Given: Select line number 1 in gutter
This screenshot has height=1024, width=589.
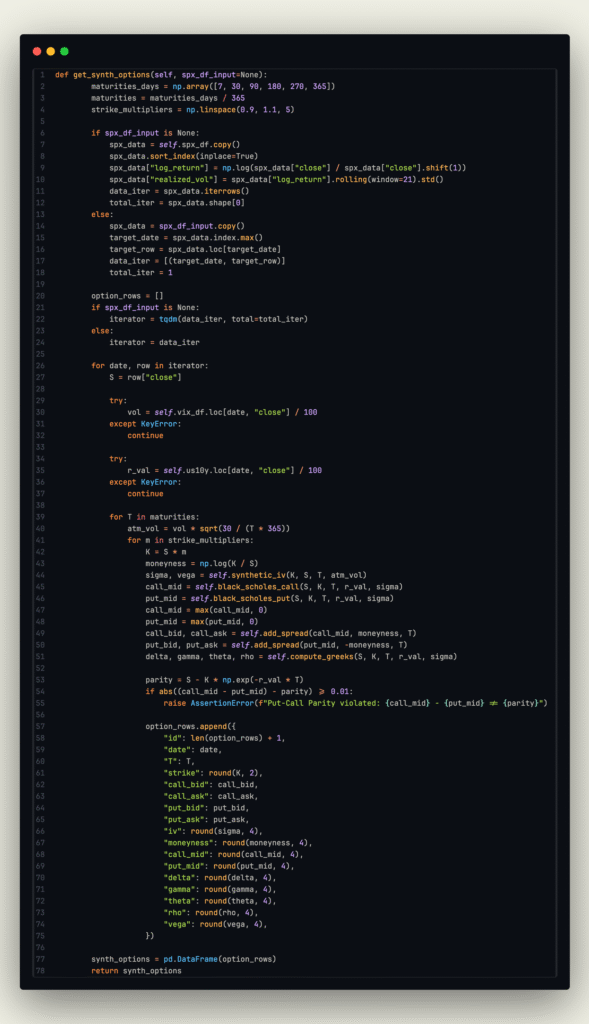Looking at the screenshot, I should [42, 75].
